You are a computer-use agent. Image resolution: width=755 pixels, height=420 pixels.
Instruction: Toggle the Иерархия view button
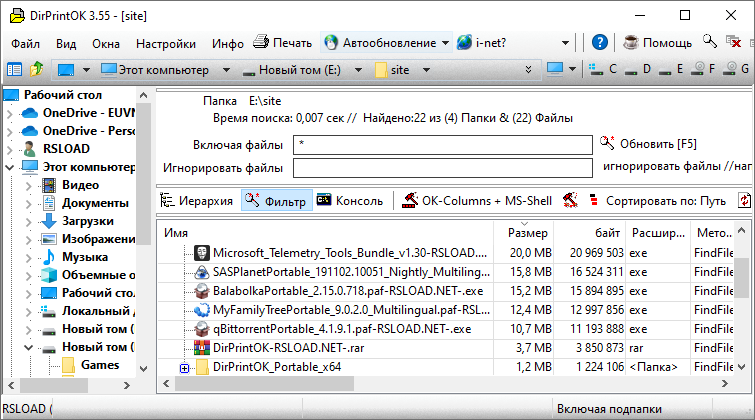197,200
